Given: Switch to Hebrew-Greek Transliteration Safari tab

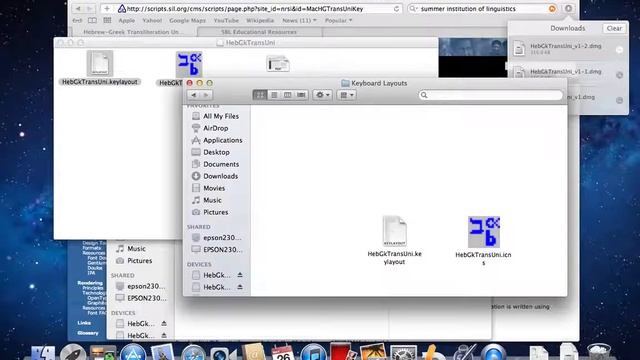Looking at the screenshot, I should [x=134, y=32].
